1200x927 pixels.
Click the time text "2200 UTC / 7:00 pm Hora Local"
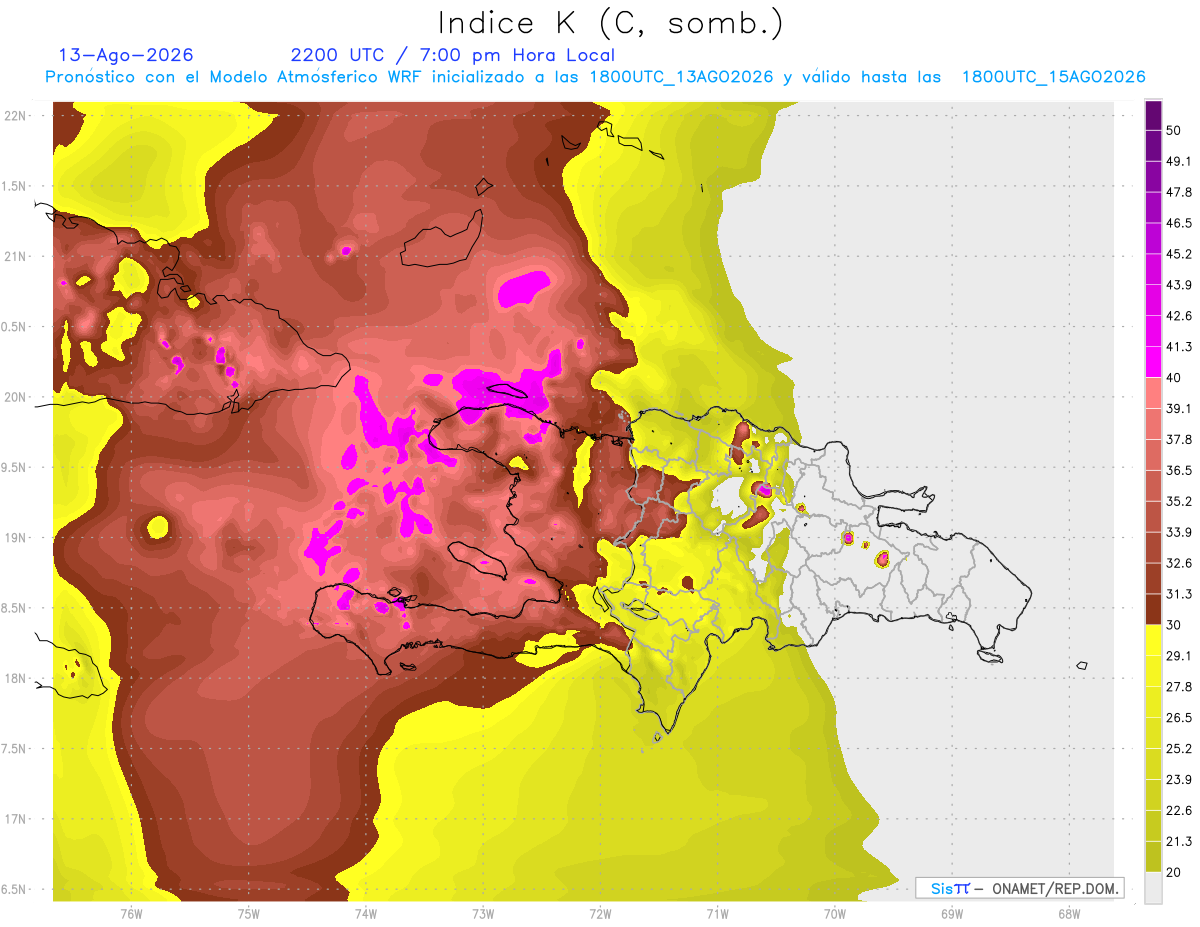click(453, 55)
